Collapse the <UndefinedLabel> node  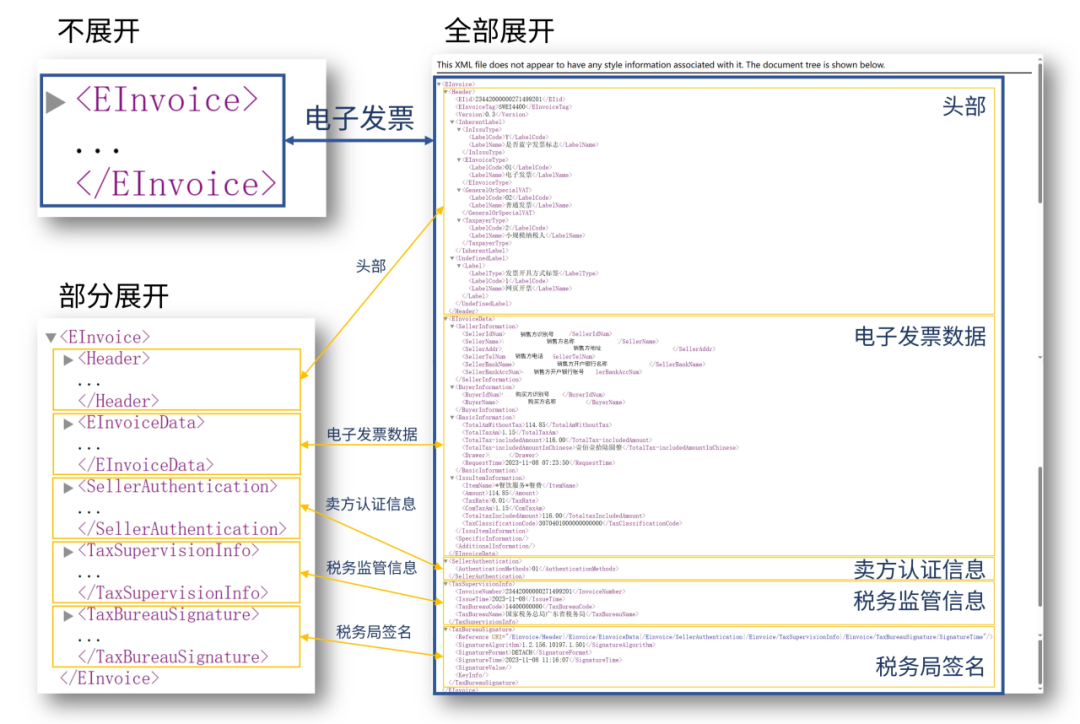coord(452,258)
